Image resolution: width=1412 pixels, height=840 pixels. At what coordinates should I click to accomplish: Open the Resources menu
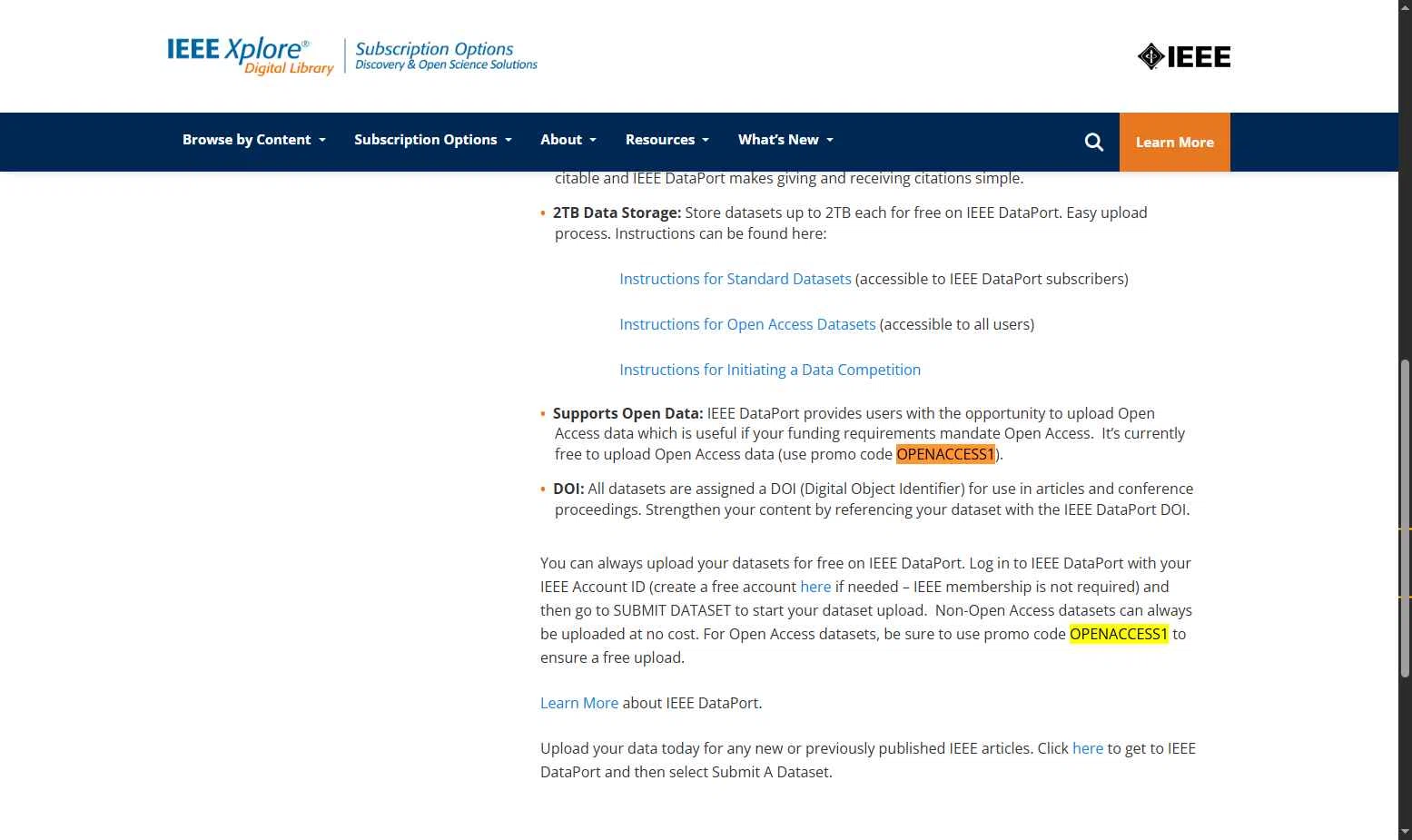point(667,139)
